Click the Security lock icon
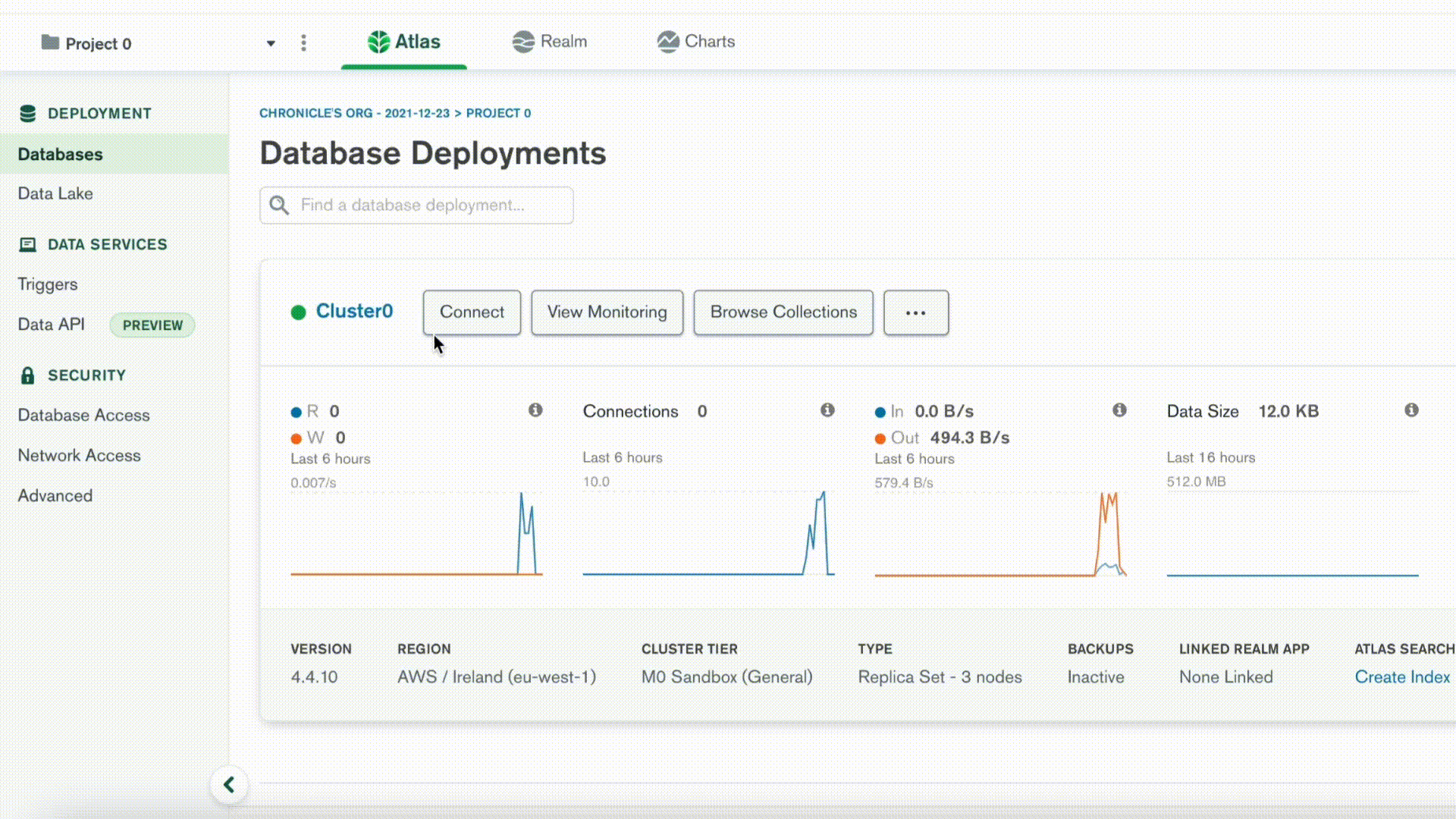1456x819 pixels. [28, 375]
